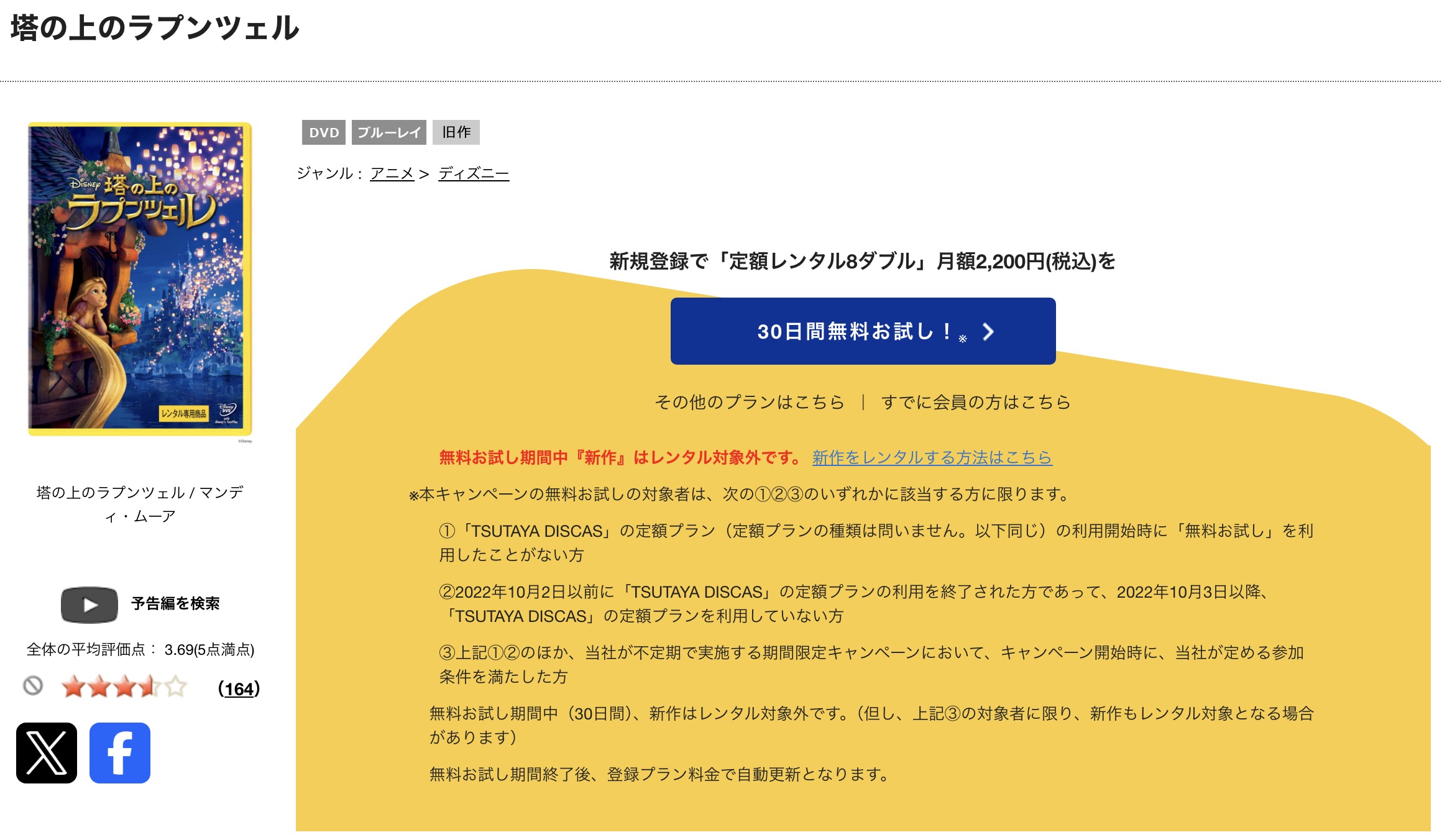Image resolution: width=1442 pixels, height=840 pixels.
Task: Click the 旧作 tag
Action: pyautogui.click(x=456, y=132)
